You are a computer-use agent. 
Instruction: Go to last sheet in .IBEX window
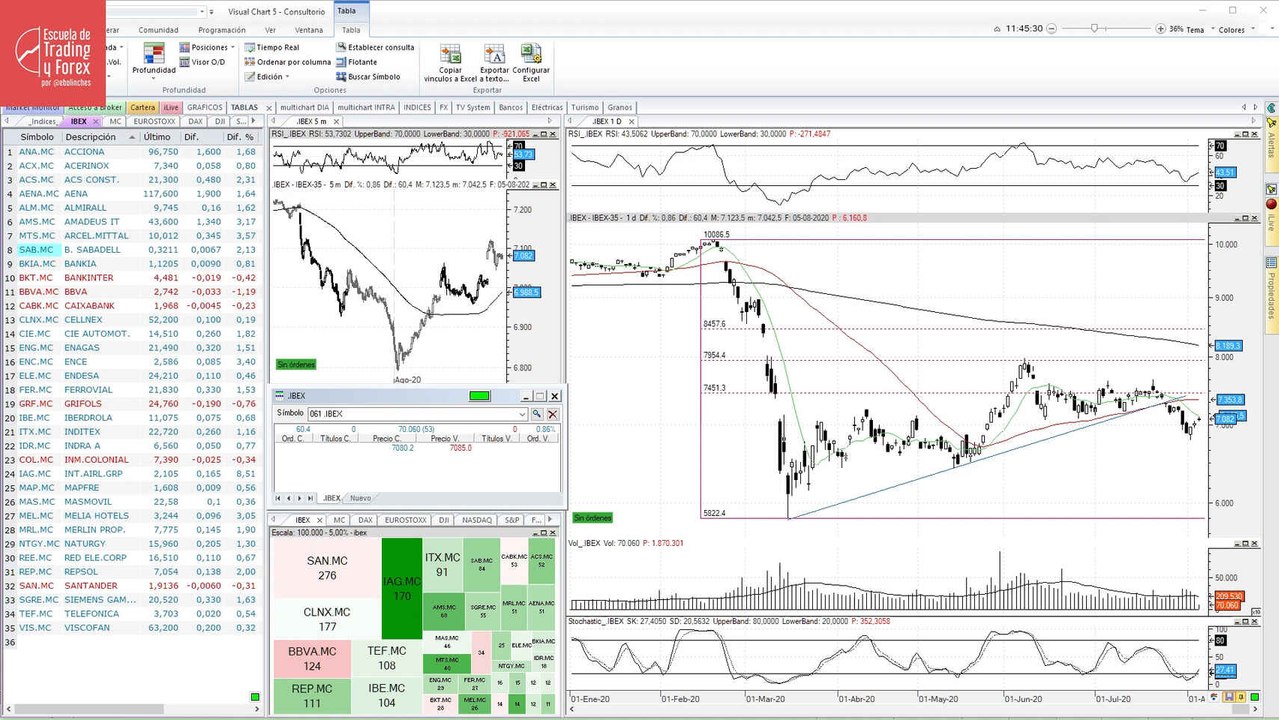coord(311,497)
